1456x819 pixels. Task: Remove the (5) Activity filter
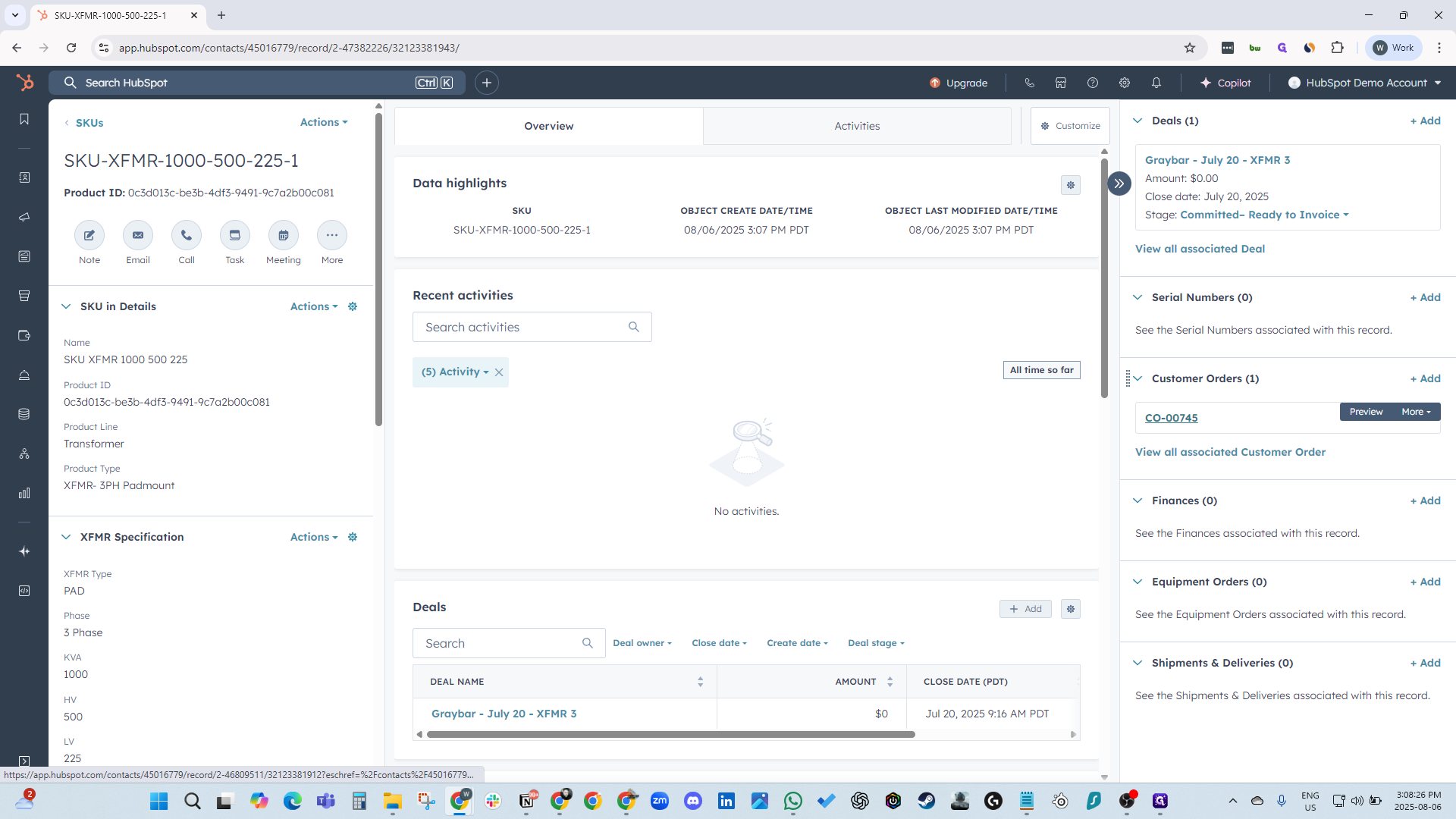click(x=499, y=372)
